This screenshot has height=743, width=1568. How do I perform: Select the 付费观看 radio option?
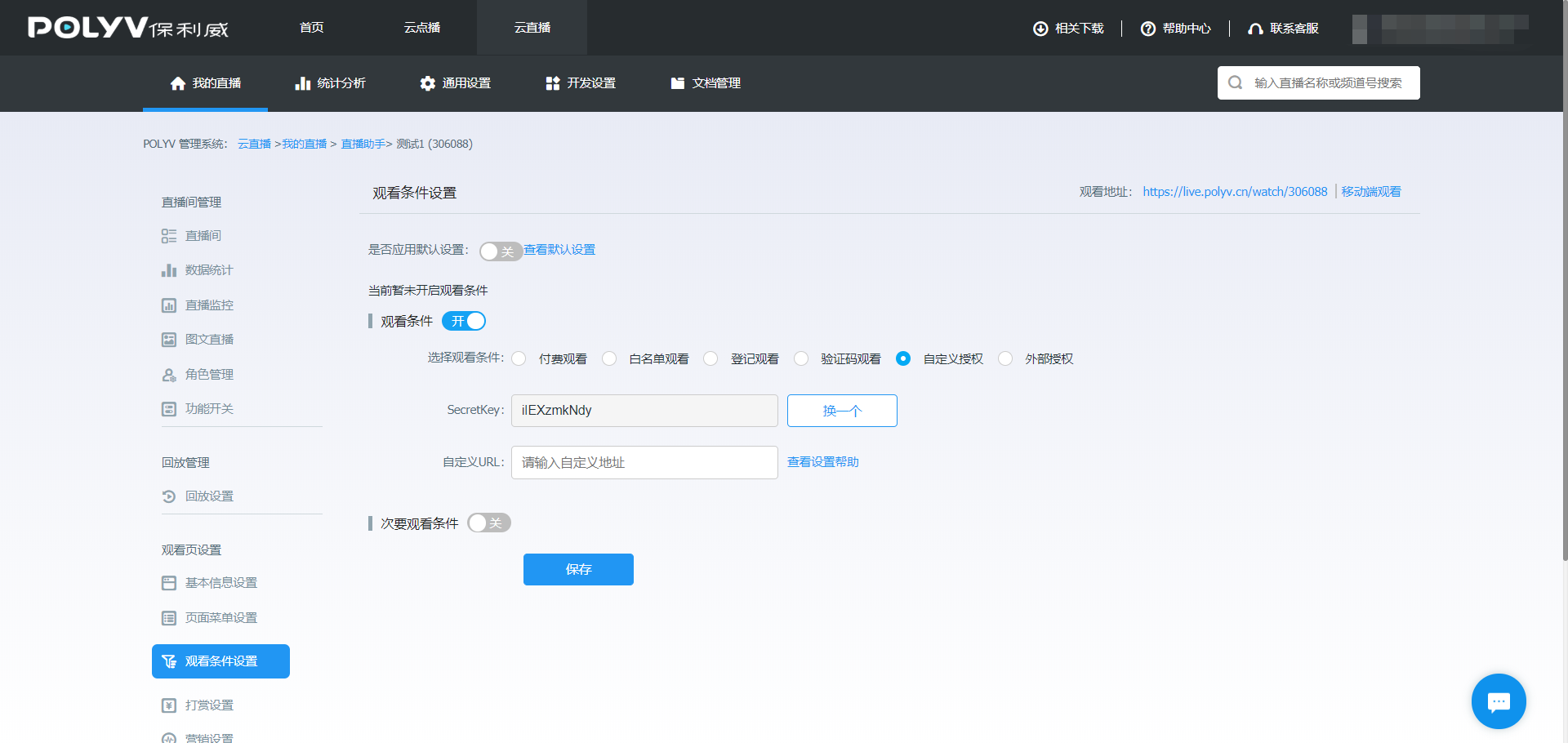519,358
